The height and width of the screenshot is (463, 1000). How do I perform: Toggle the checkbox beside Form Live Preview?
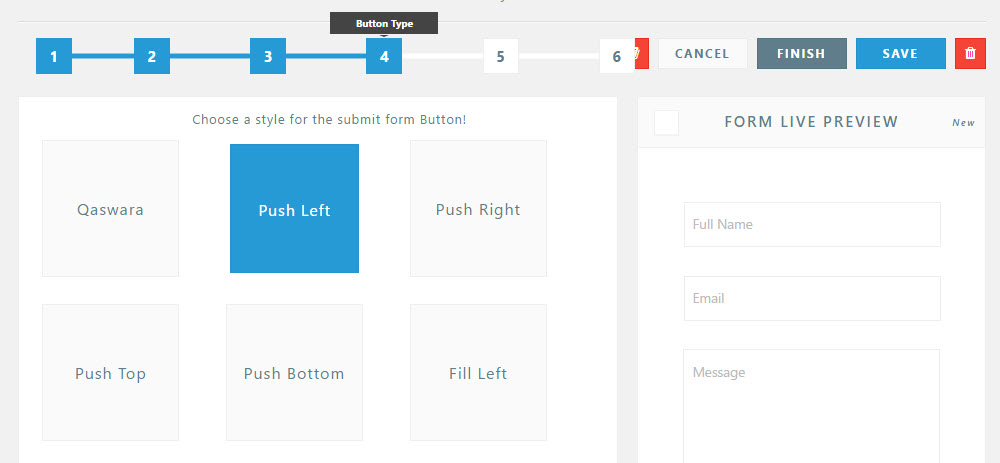tap(666, 122)
